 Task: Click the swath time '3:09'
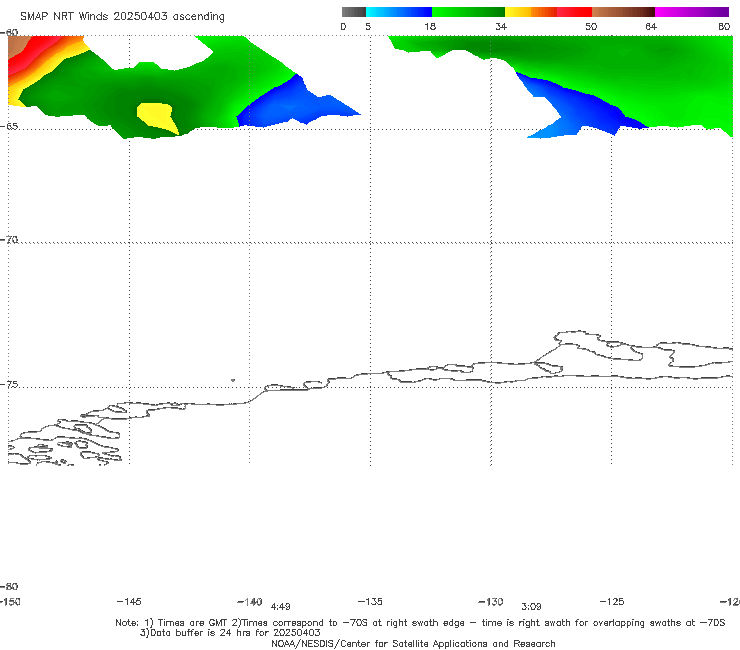[531, 607]
